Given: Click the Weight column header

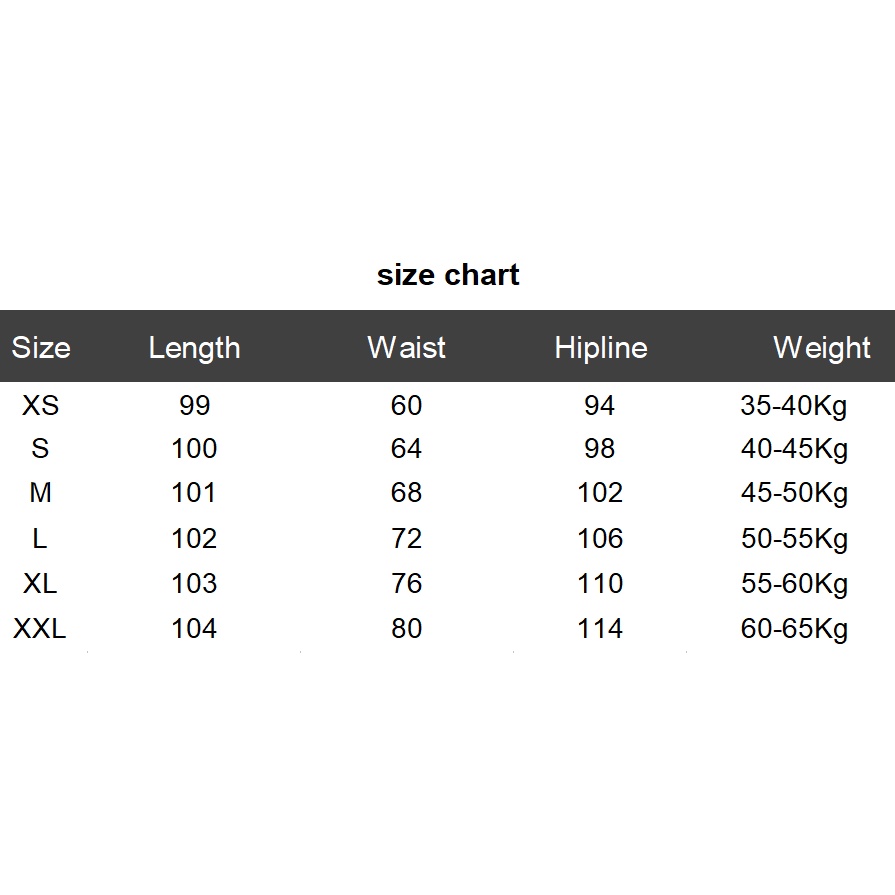Looking at the screenshot, I should click(821, 348).
